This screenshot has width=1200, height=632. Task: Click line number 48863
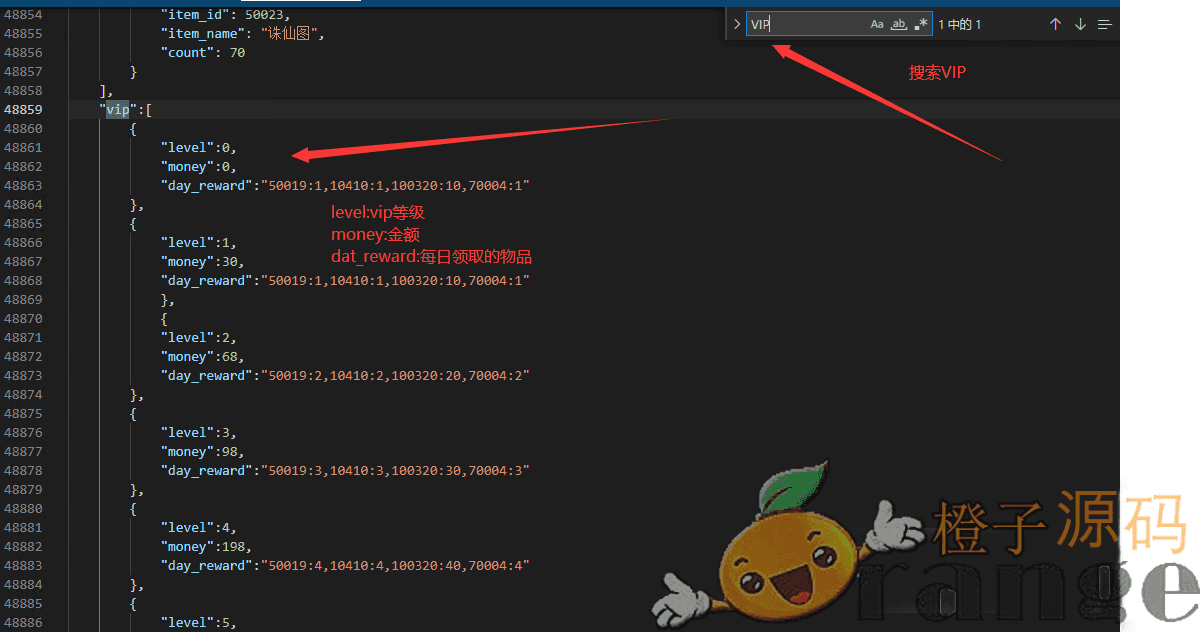click(x=23, y=186)
